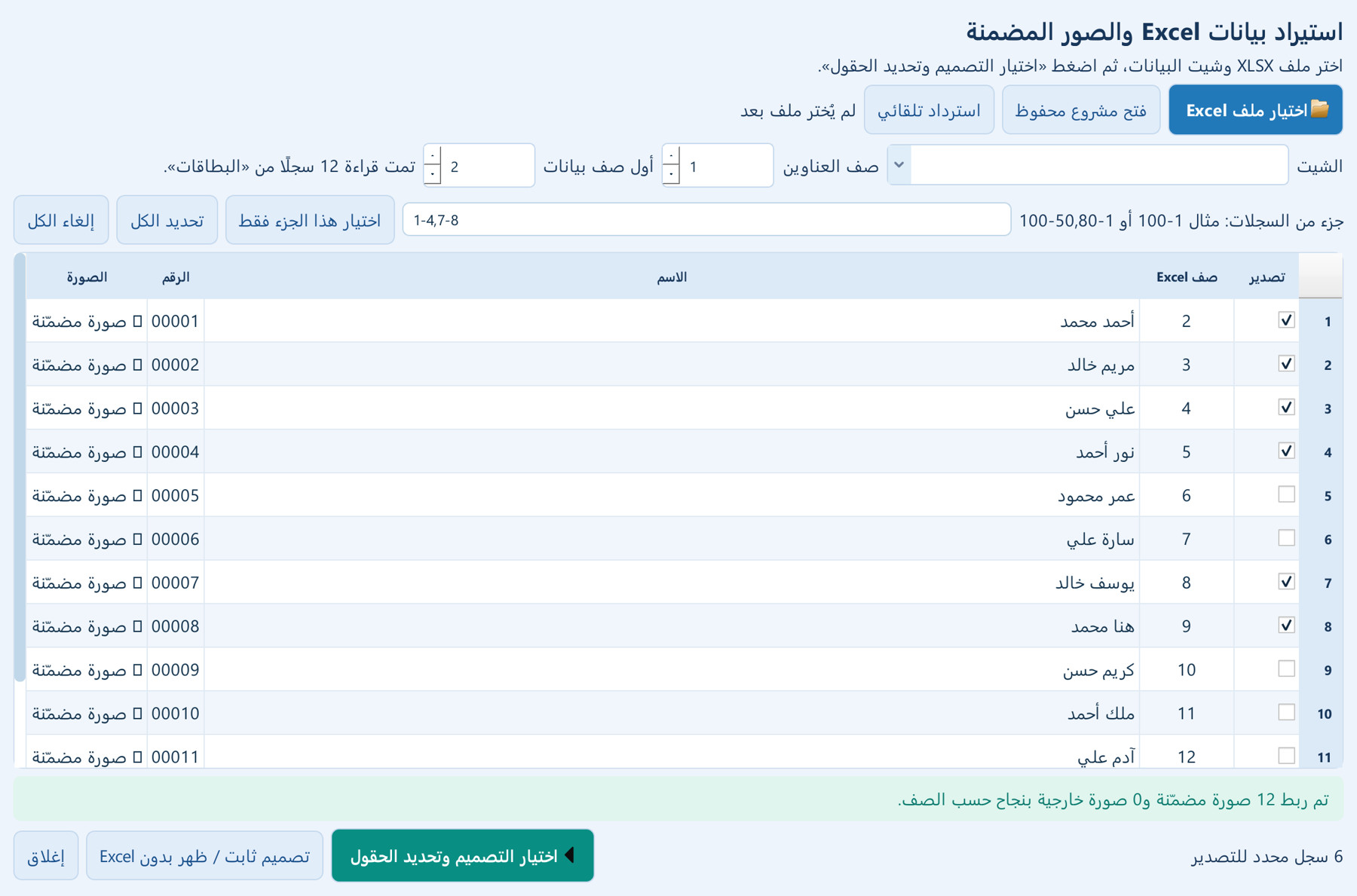This screenshot has width=1357, height=896.
Task: Click the number cell 00003
Action: [x=175, y=408]
